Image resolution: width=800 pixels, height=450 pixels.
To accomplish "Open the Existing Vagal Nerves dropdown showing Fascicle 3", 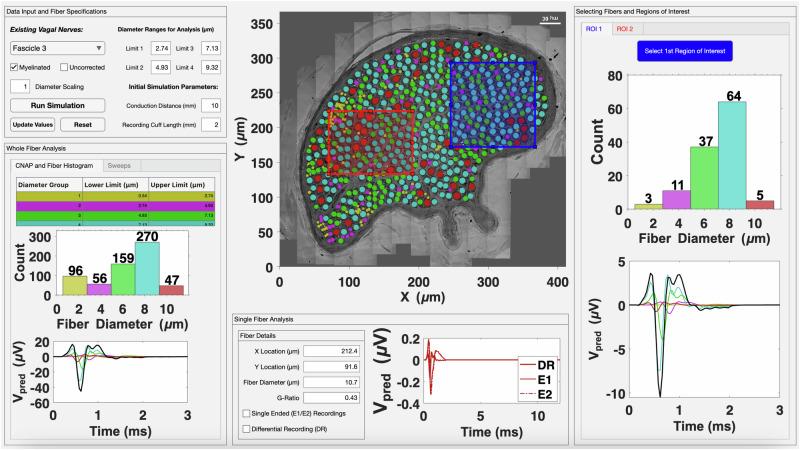I will pos(57,48).
